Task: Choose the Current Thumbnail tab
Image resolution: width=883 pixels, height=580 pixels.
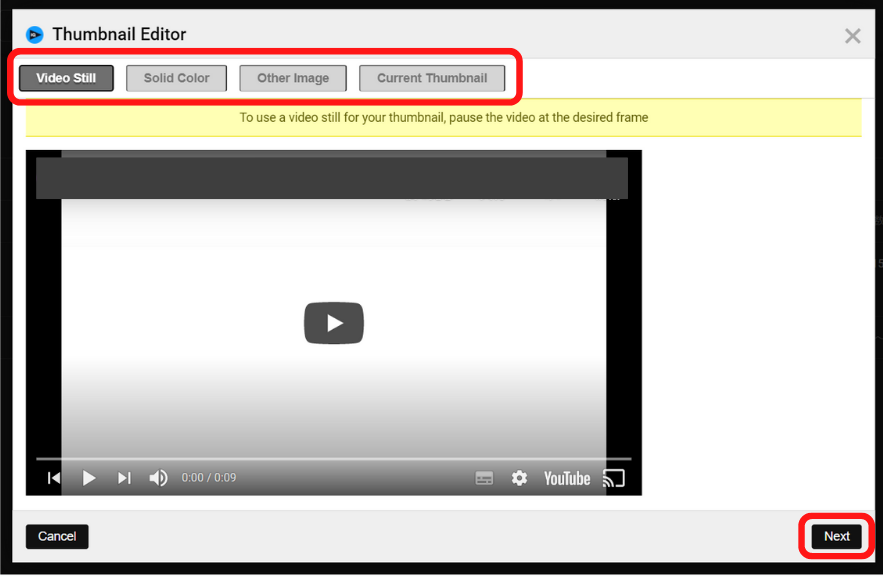Action: 432,78
